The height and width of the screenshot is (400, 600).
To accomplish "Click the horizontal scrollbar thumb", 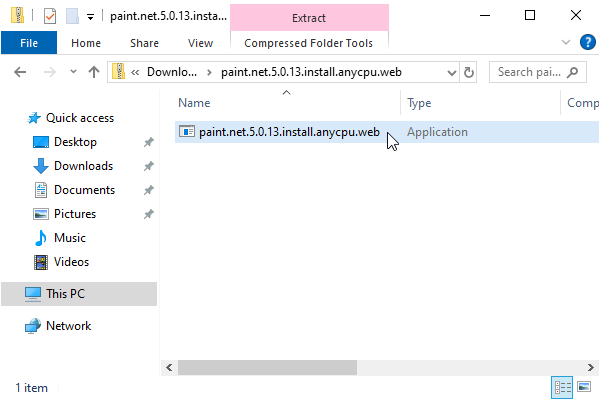I will [267, 367].
